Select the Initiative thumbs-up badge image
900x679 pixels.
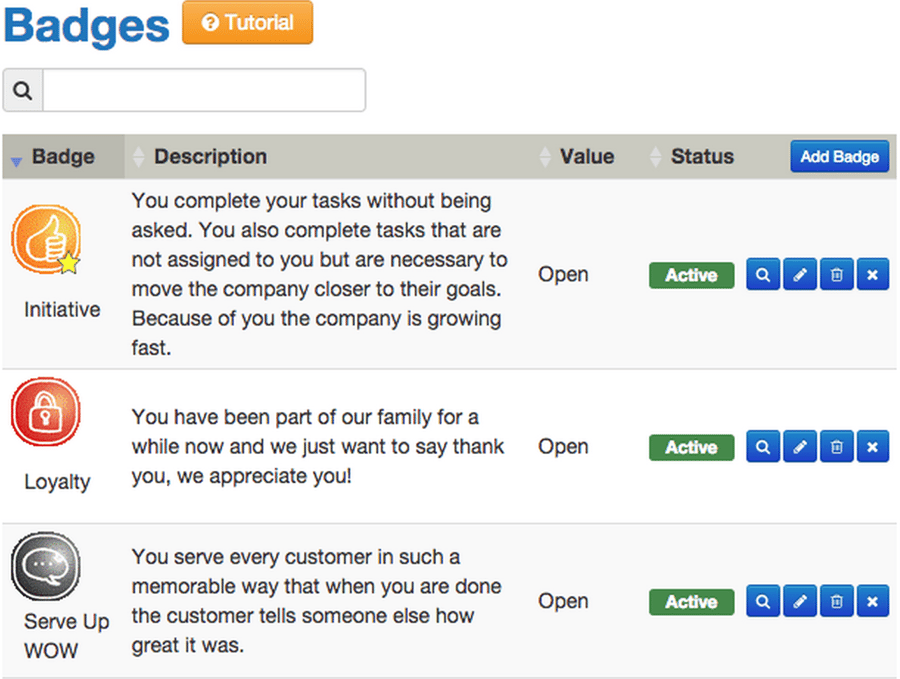coord(45,241)
